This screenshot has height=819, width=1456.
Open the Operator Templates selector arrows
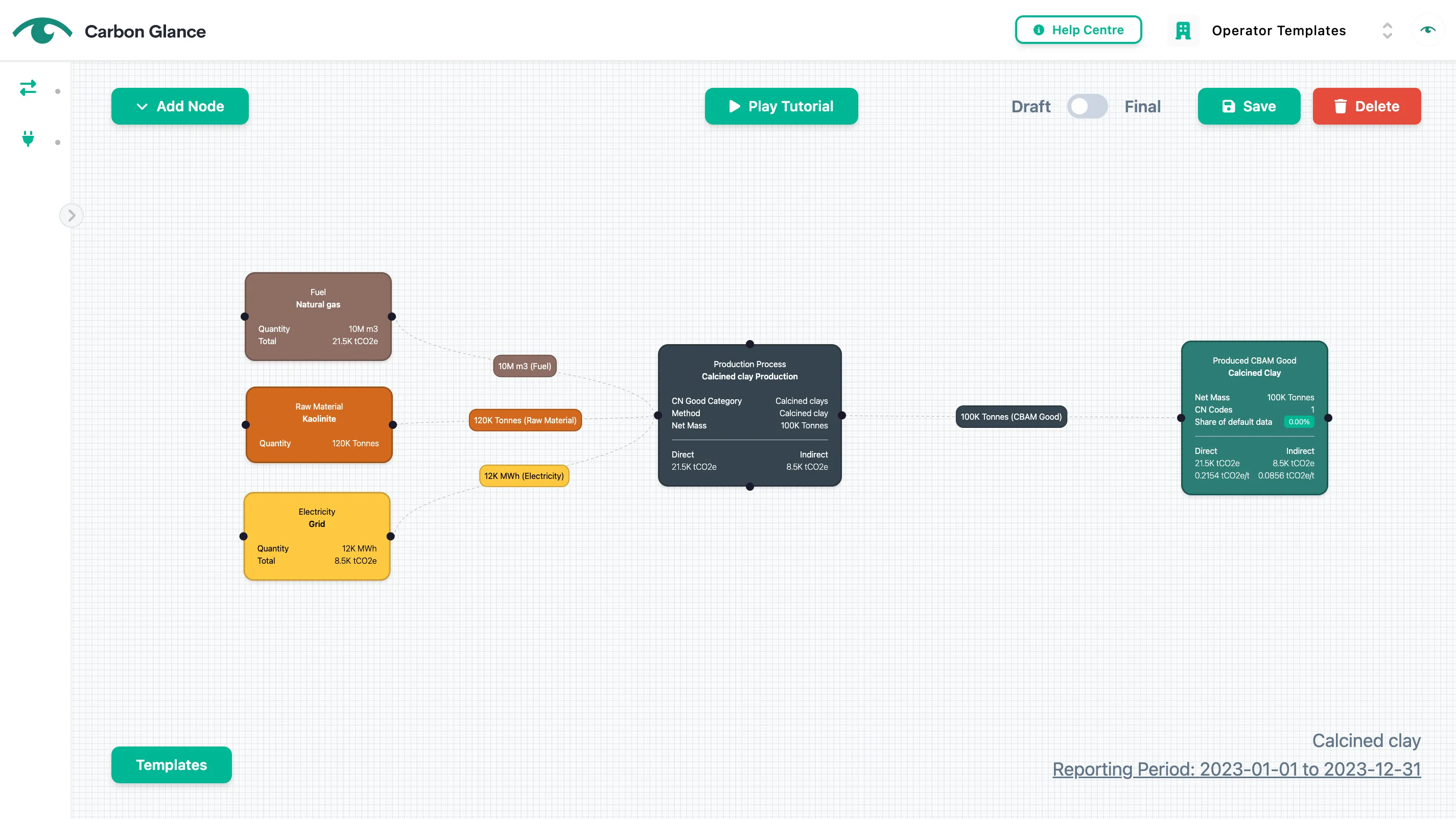point(1387,31)
